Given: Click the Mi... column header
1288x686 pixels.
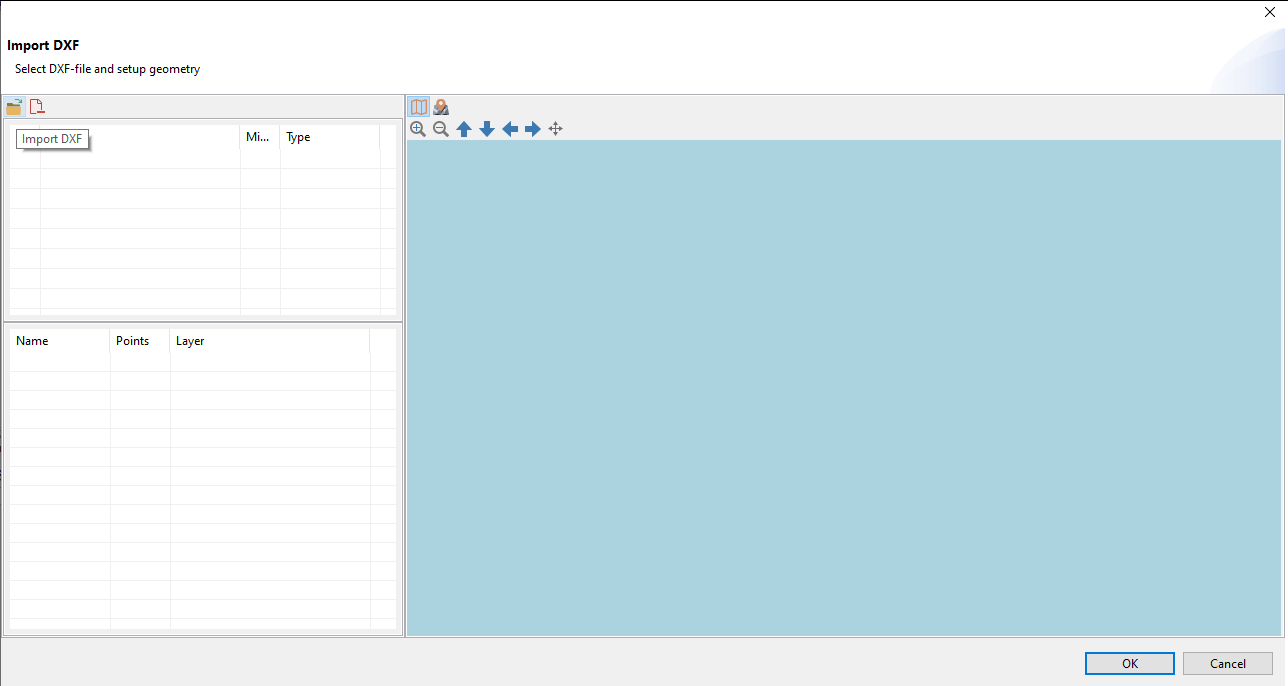Looking at the screenshot, I should pos(260,138).
